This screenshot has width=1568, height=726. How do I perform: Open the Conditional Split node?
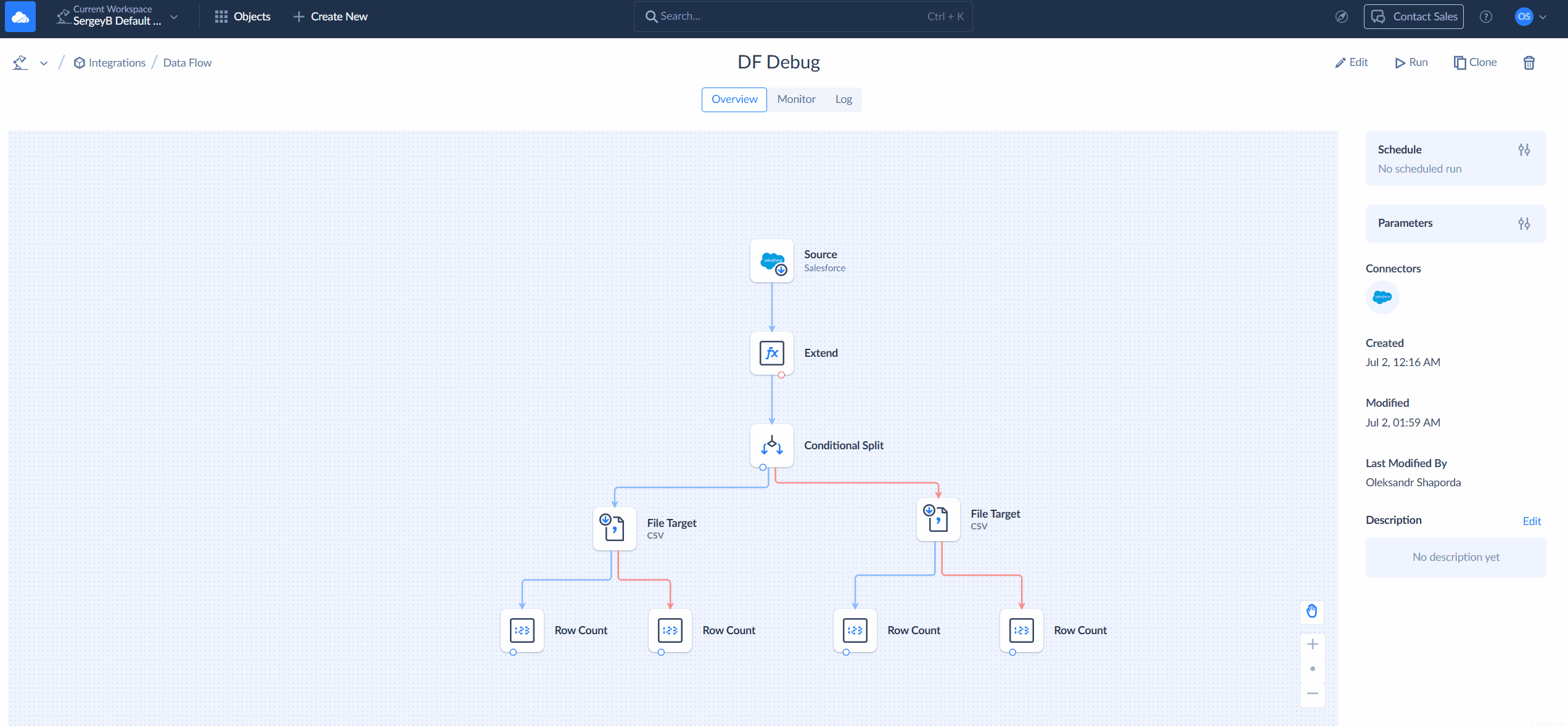pos(772,446)
